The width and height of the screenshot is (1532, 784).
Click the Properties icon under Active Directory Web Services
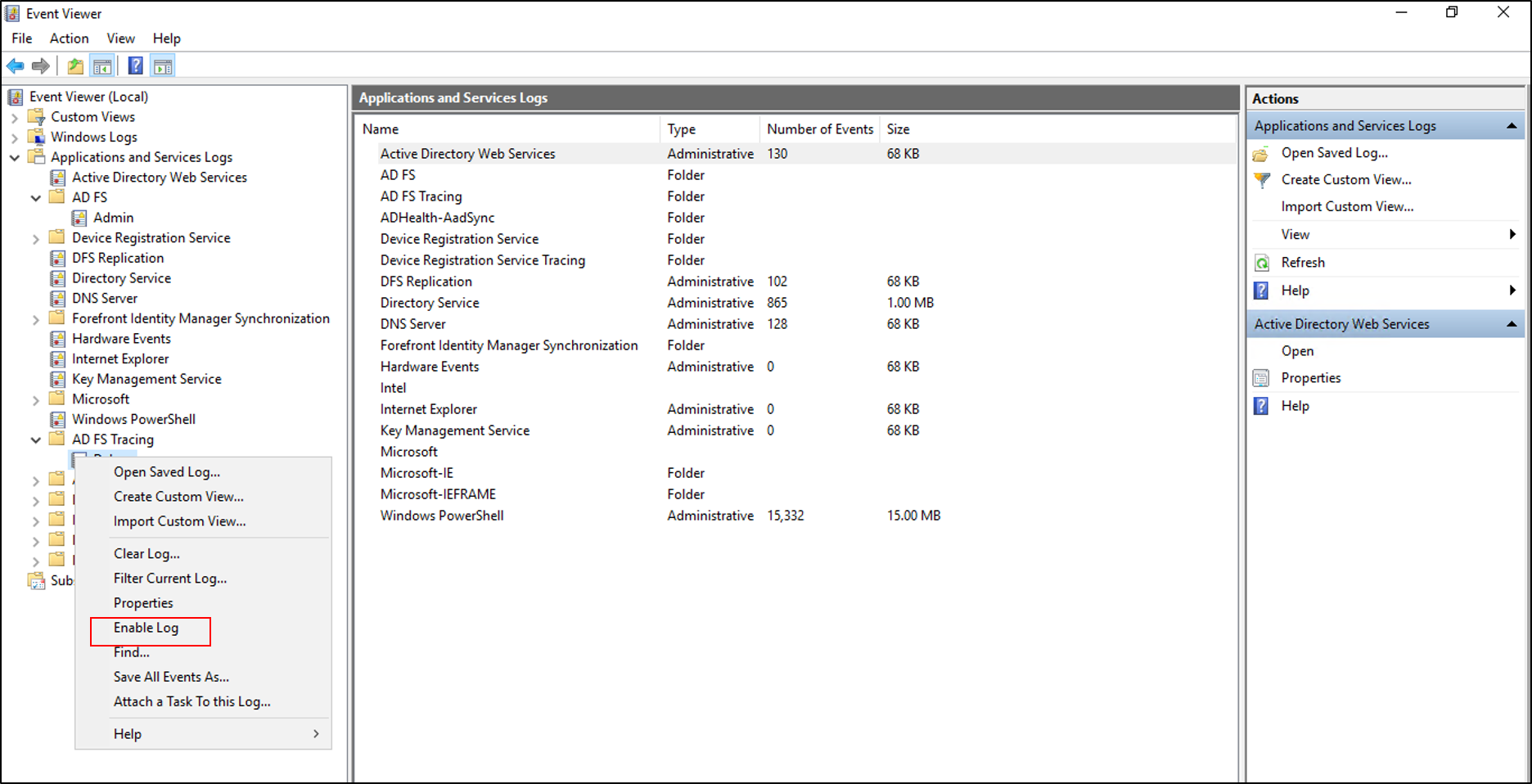pyautogui.click(x=1259, y=377)
